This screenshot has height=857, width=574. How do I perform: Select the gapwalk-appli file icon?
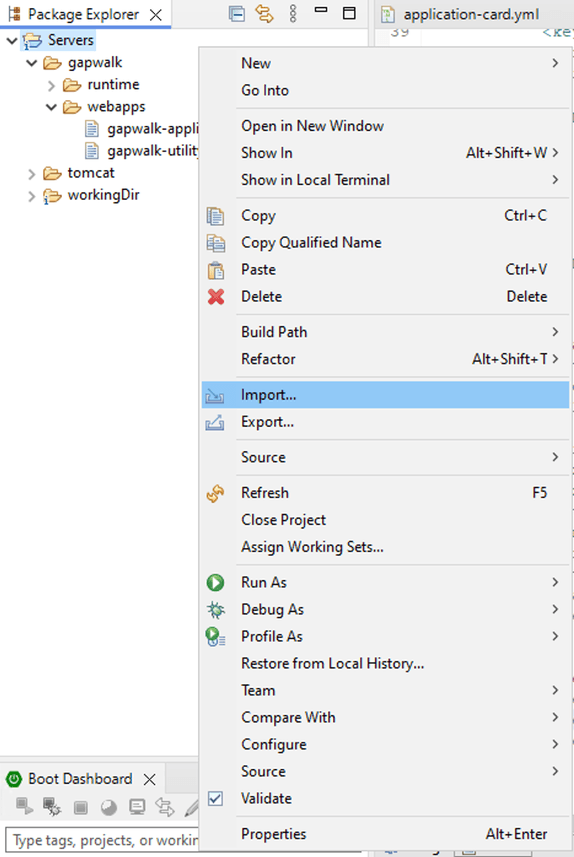point(92,130)
